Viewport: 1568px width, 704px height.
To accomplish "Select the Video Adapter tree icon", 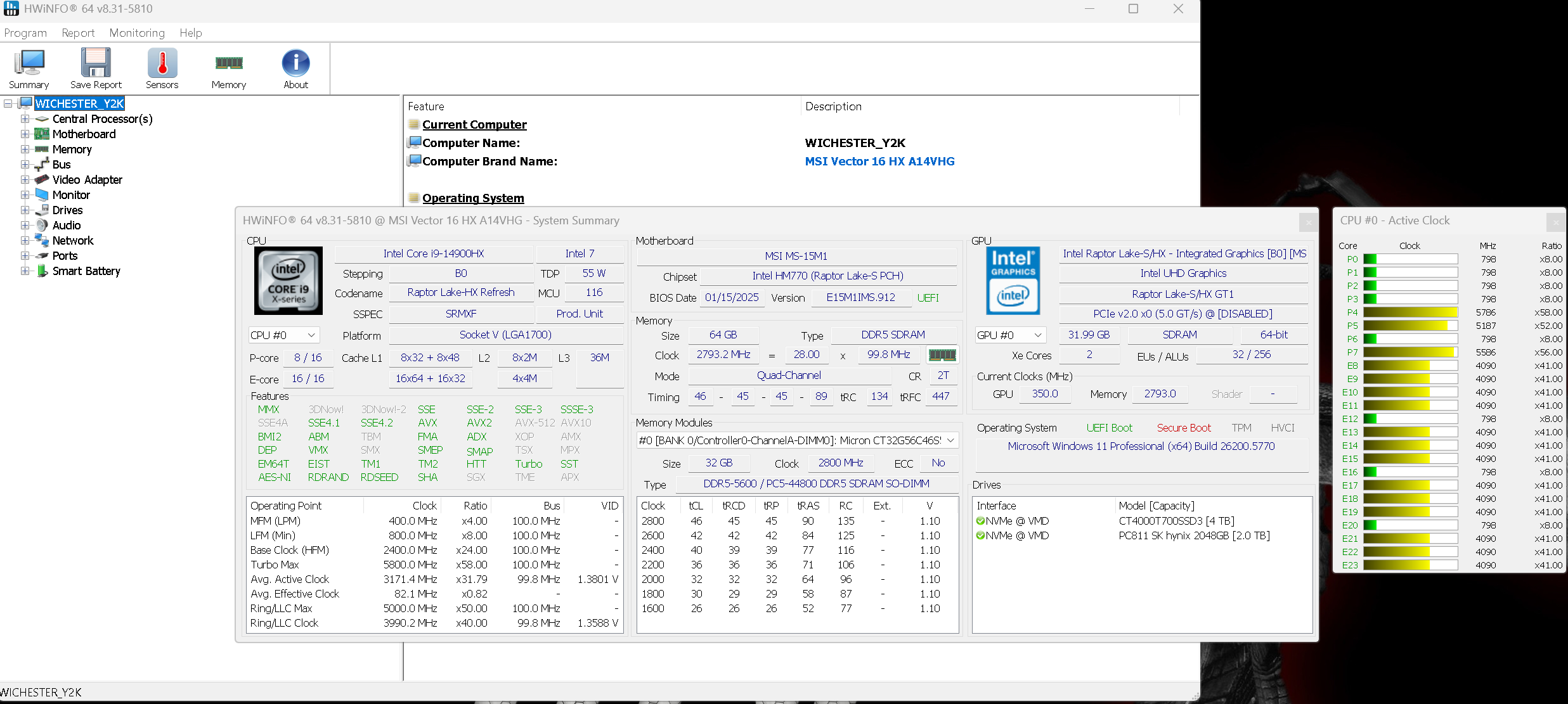I will coord(42,180).
